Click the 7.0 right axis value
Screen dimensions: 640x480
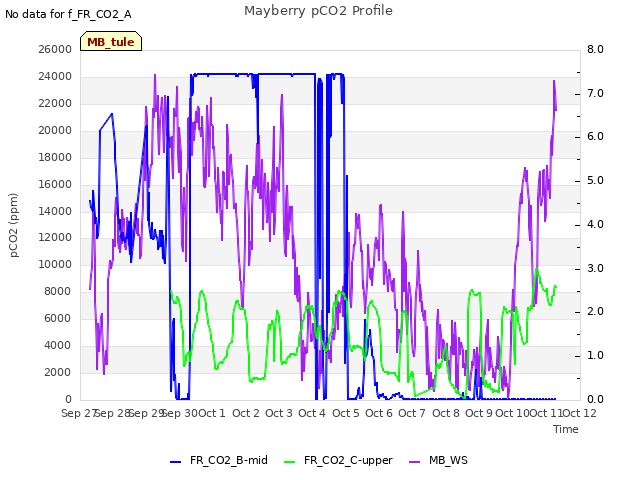595,93
